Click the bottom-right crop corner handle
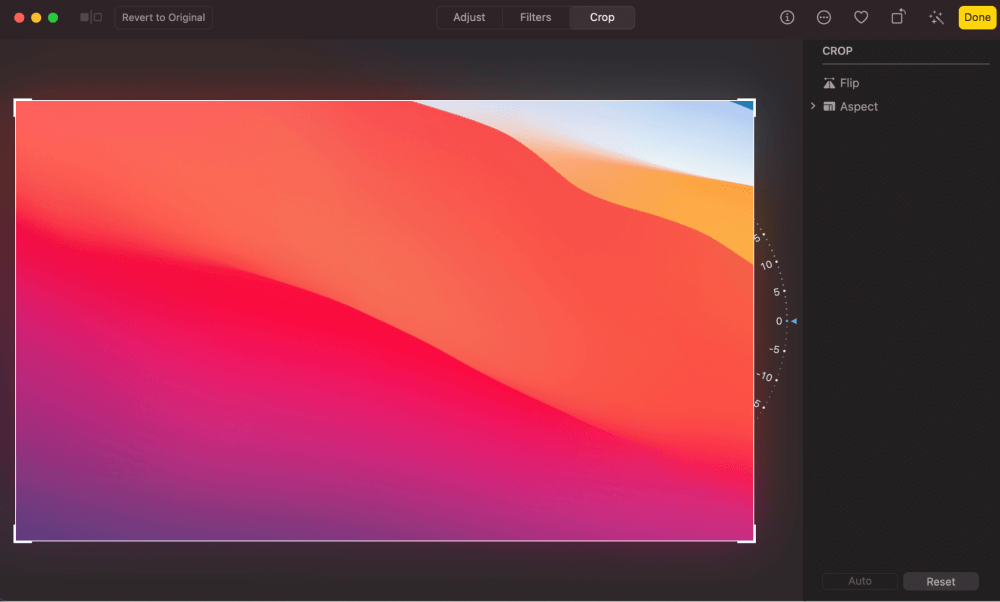This screenshot has width=1000, height=602. coord(752,539)
